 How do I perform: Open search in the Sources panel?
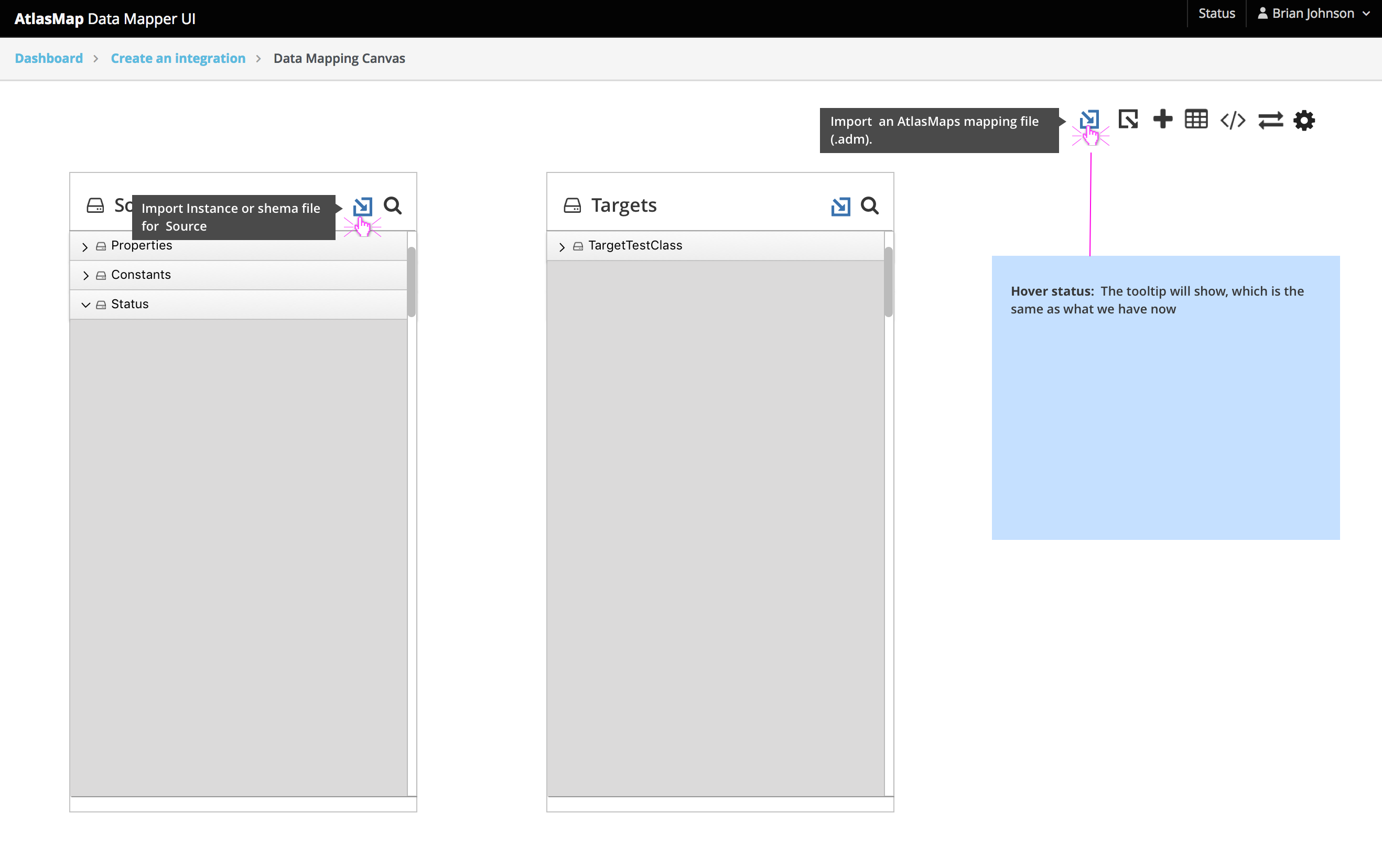pyautogui.click(x=393, y=205)
